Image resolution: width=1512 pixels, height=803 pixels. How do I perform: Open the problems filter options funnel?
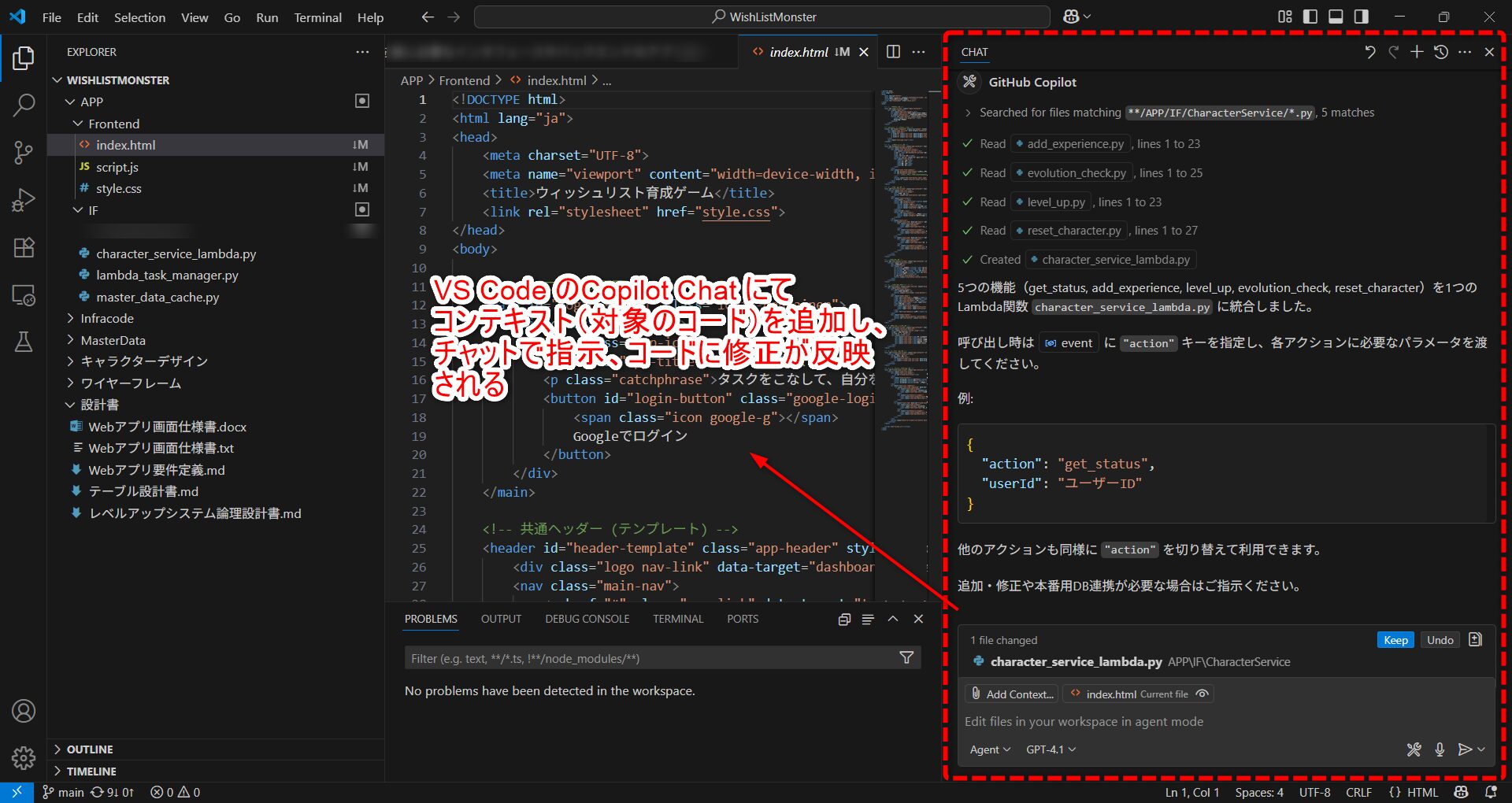point(906,657)
